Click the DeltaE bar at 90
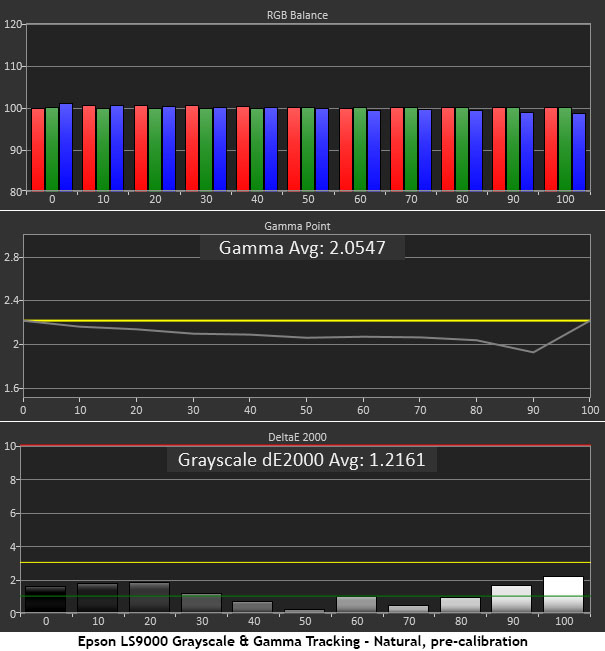 [510, 599]
